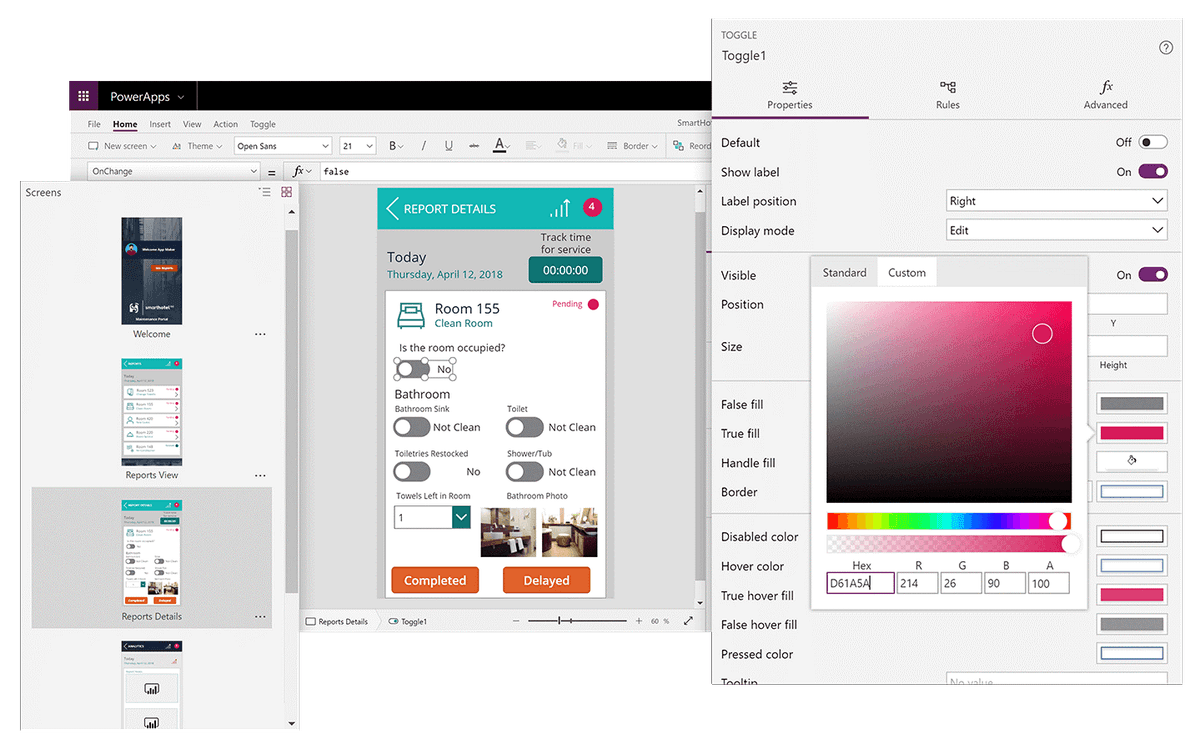Click the back arrow on Report Details screen
The width and height of the screenshot is (1200, 749).
[390, 208]
